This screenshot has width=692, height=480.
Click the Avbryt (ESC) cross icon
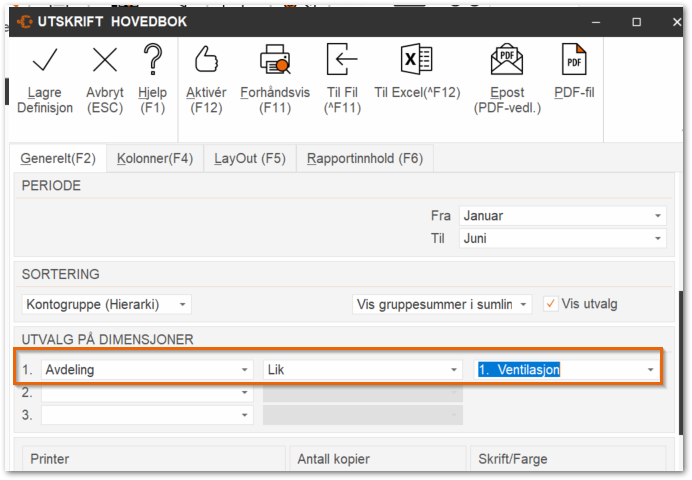pyautogui.click(x=105, y=60)
